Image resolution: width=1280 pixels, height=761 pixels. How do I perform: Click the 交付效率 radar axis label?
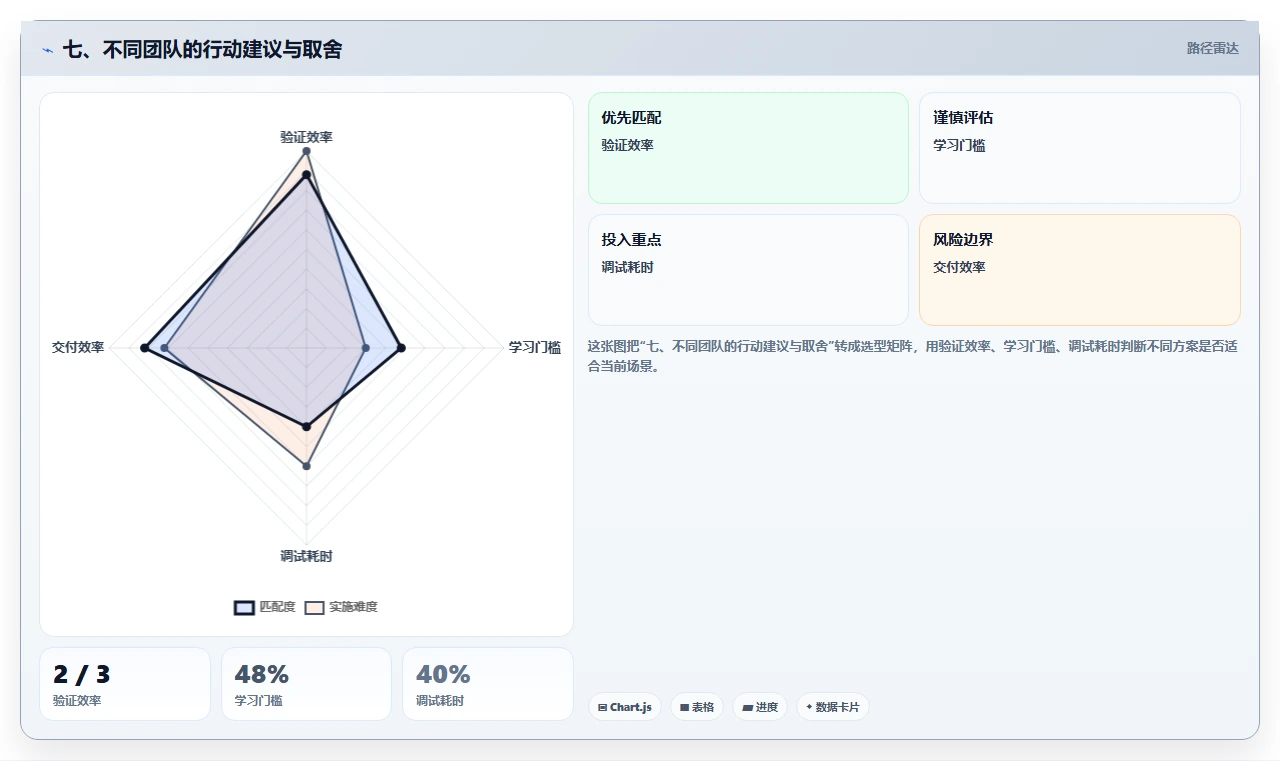pos(78,347)
